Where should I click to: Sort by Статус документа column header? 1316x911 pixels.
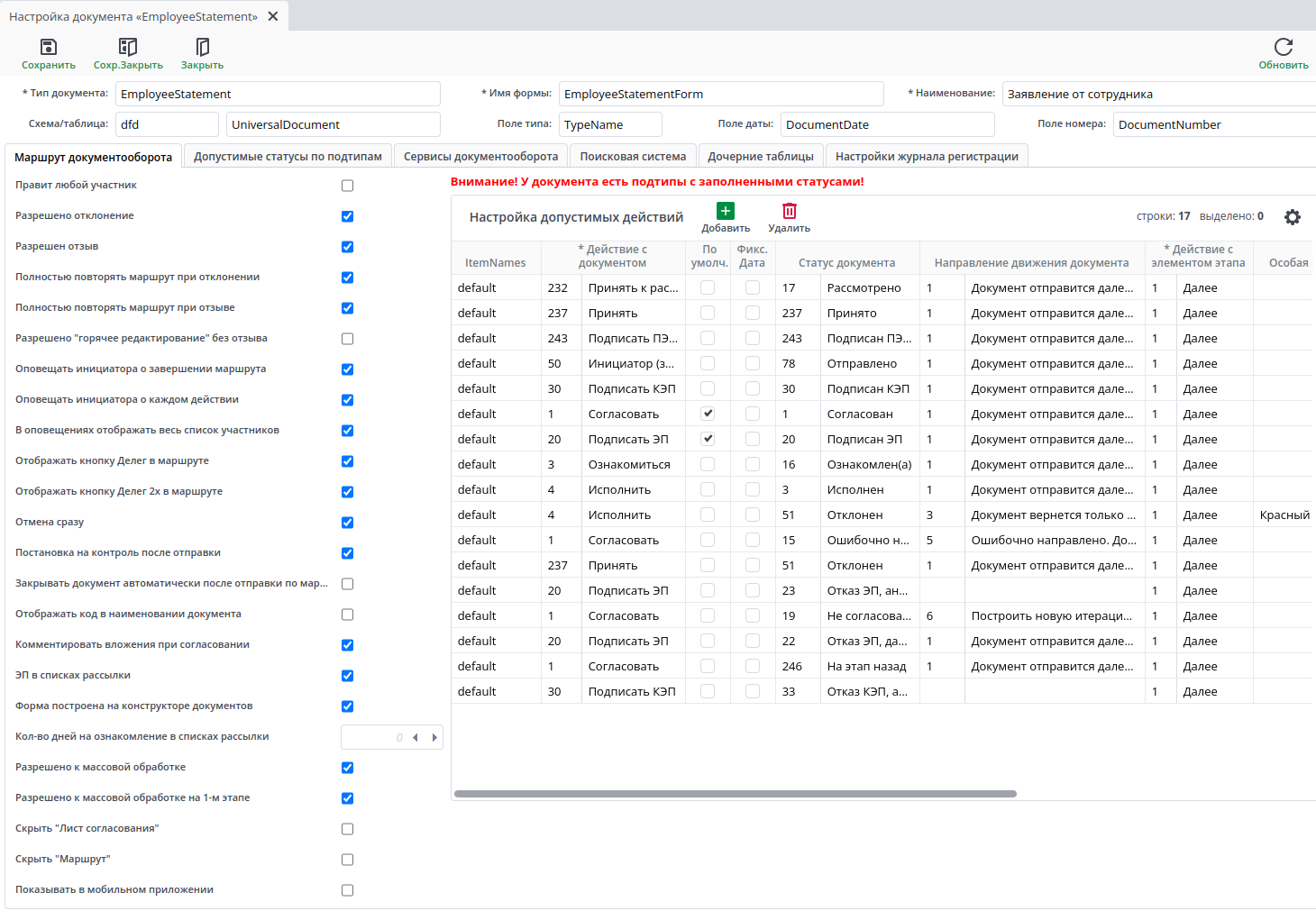click(x=846, y=263)
